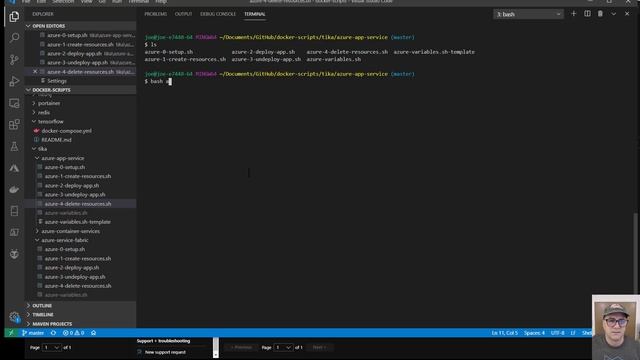This screenshot has width=640, height=360.
Task: Open the errors and warnings count
Action: [x=73, y=333]
